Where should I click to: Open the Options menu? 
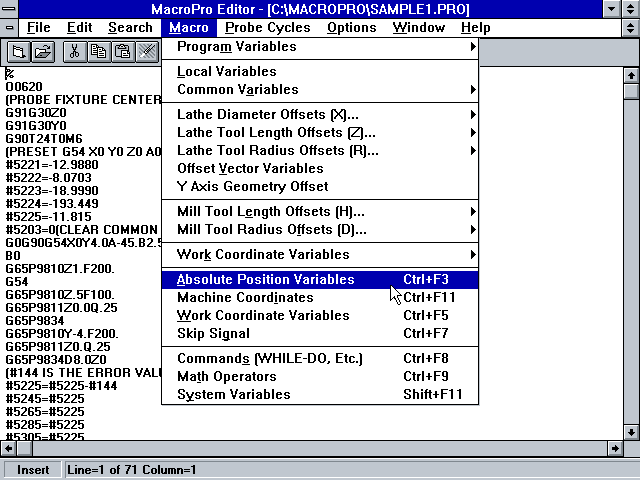coord(351,28)
